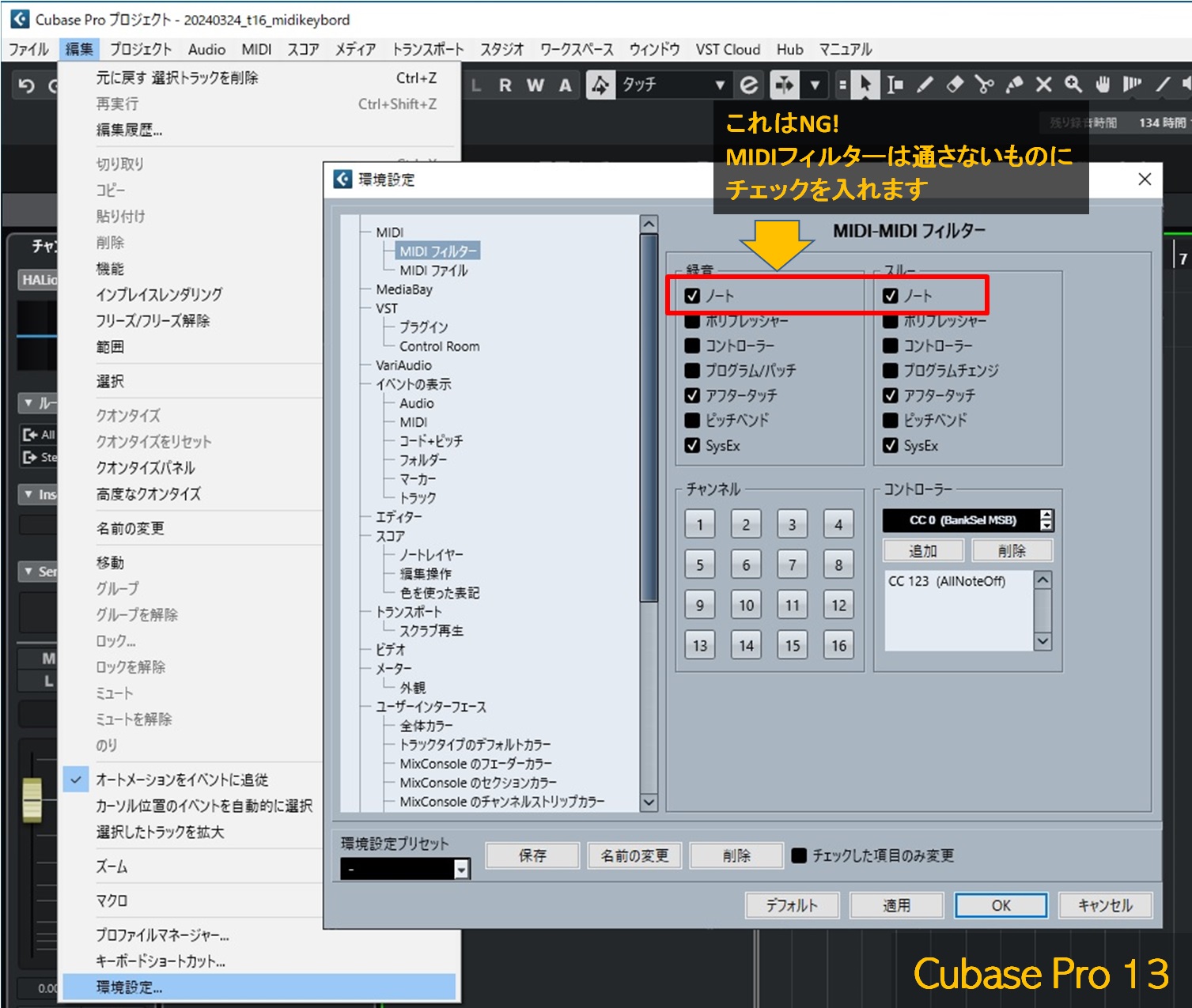Viewport: 1192px width, 1008px height.
Task: Select the Split scissors tool
Action: (x=984, y=85)
